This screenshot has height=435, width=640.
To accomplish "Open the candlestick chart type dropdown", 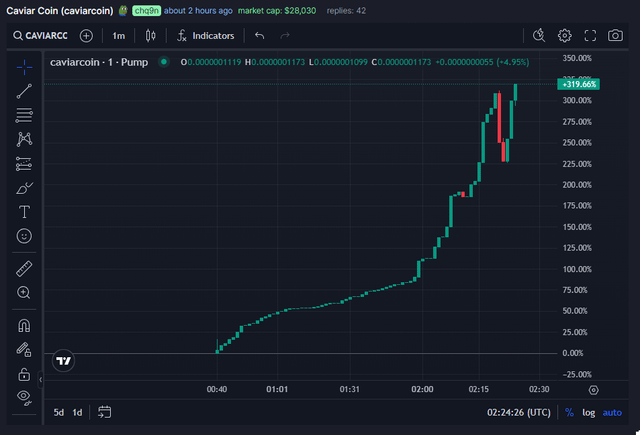I will (x=151, y=36).
